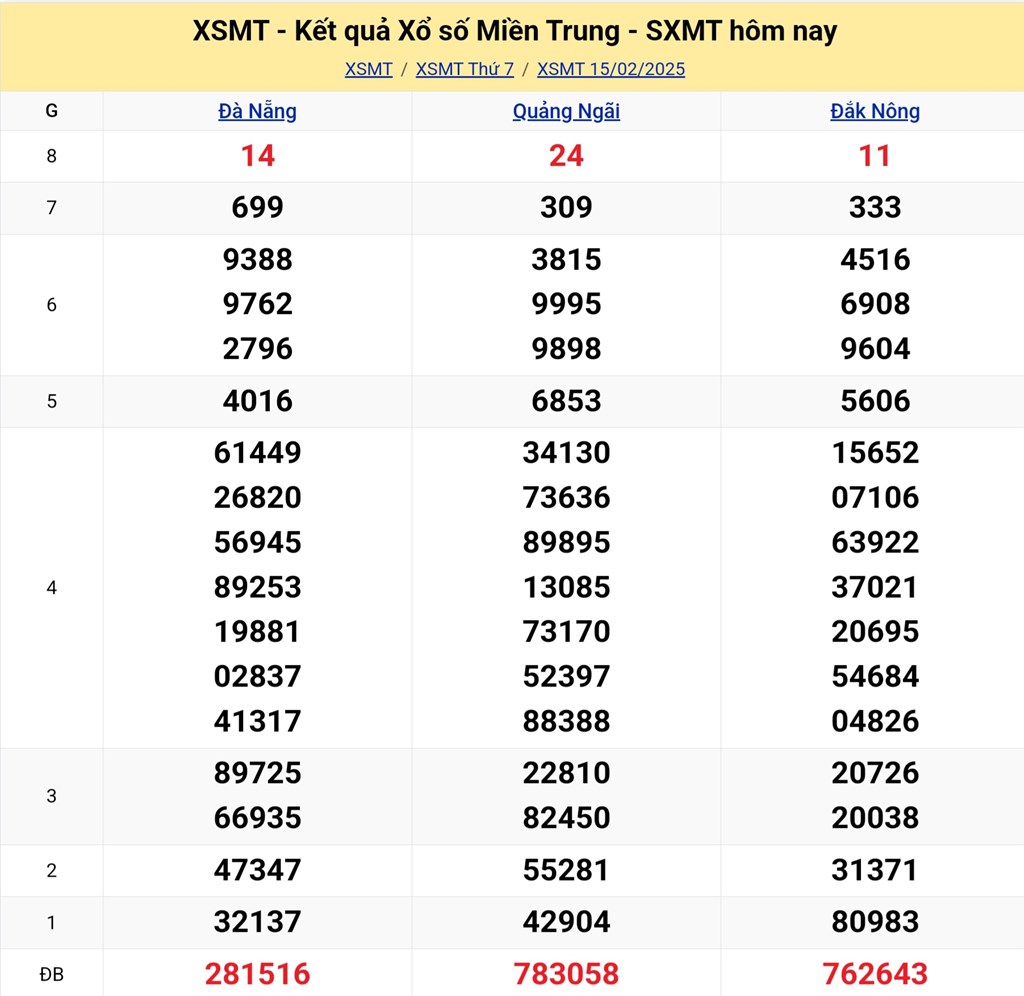The height and width of the screenshot is (996, 1024).
Task: Click first prize number 80983
Action: click(875, 921)
